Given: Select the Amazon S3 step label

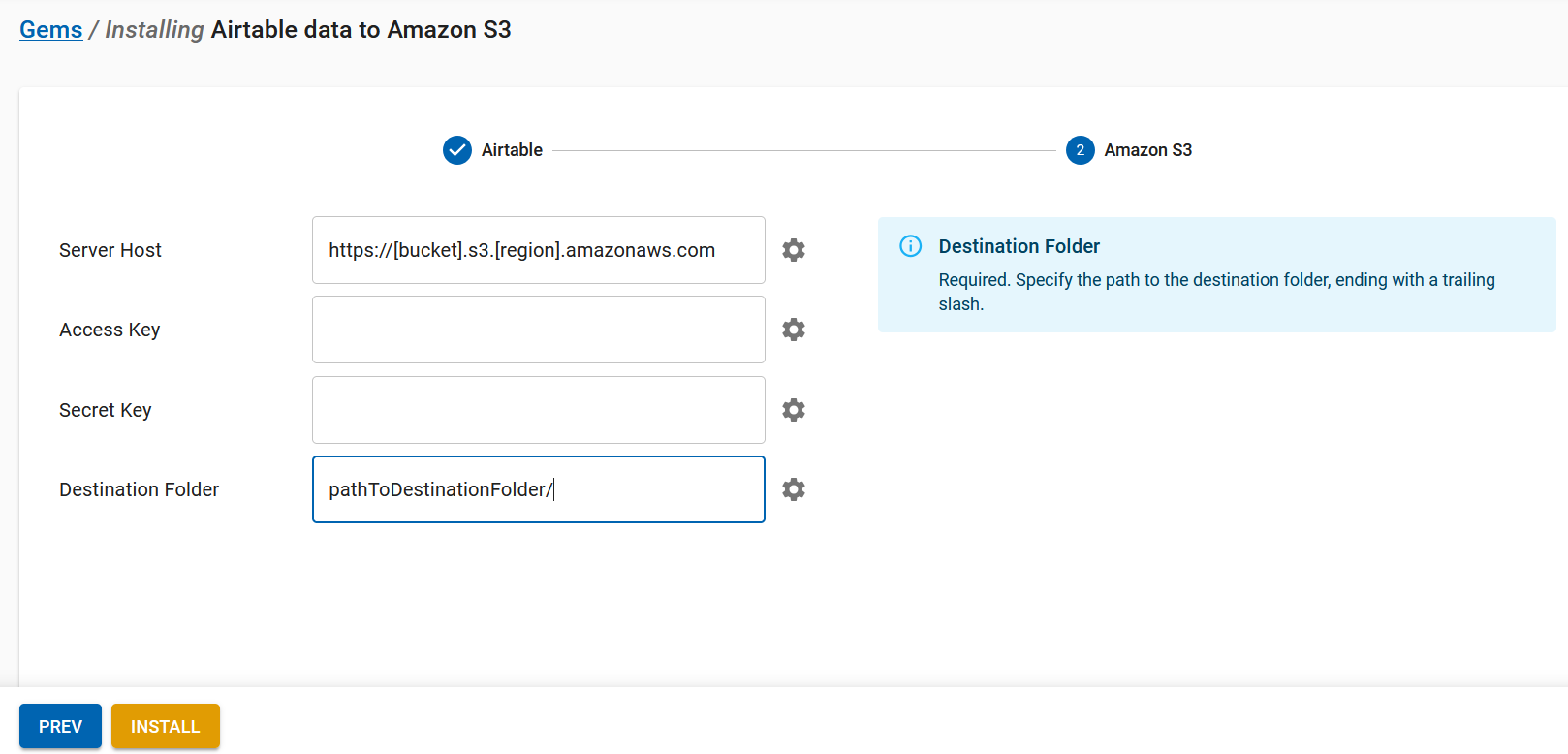Looking at the screenshot, I should point(1147,150).
